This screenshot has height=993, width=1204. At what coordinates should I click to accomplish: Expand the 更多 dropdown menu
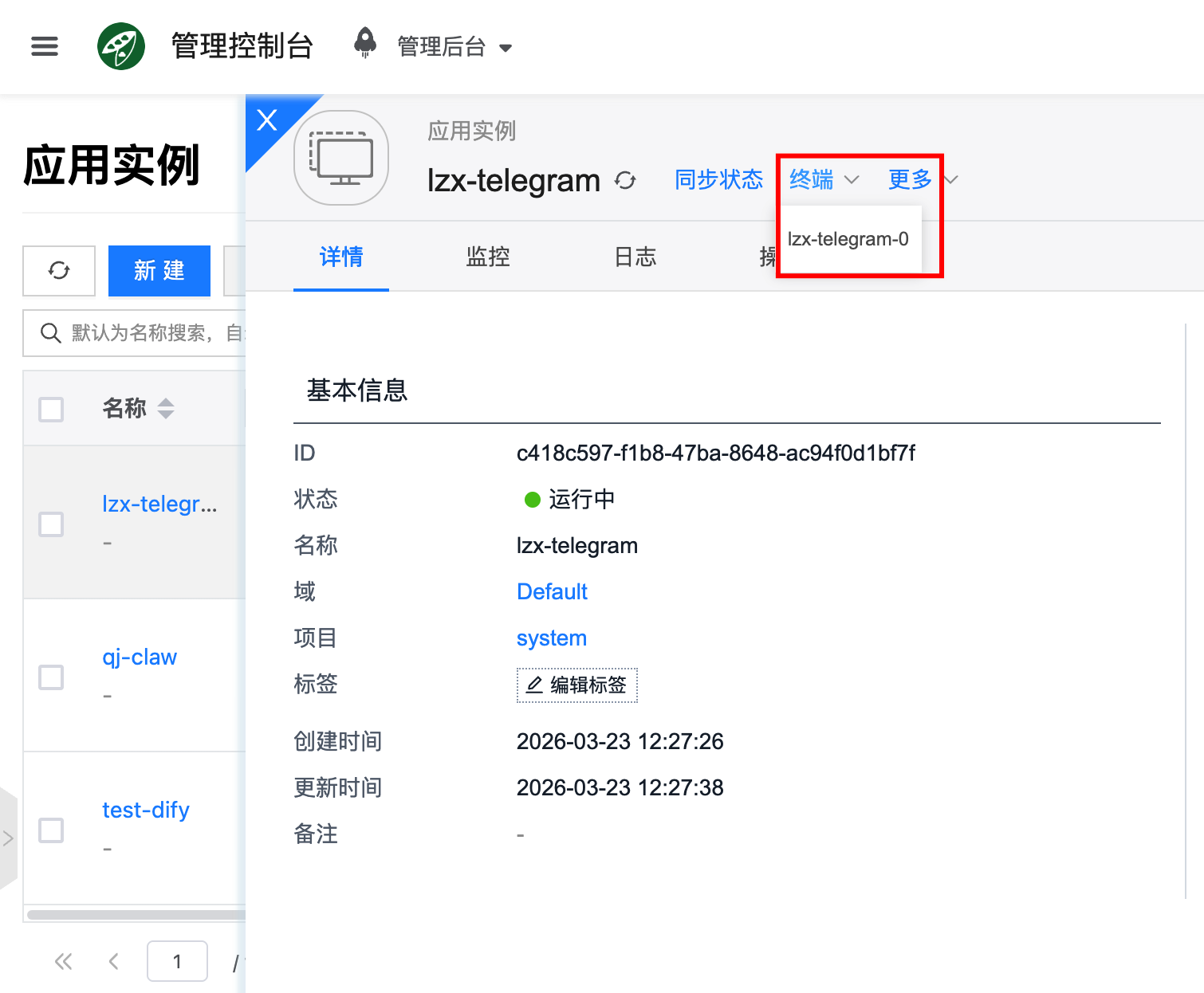[x=921, y=180]
